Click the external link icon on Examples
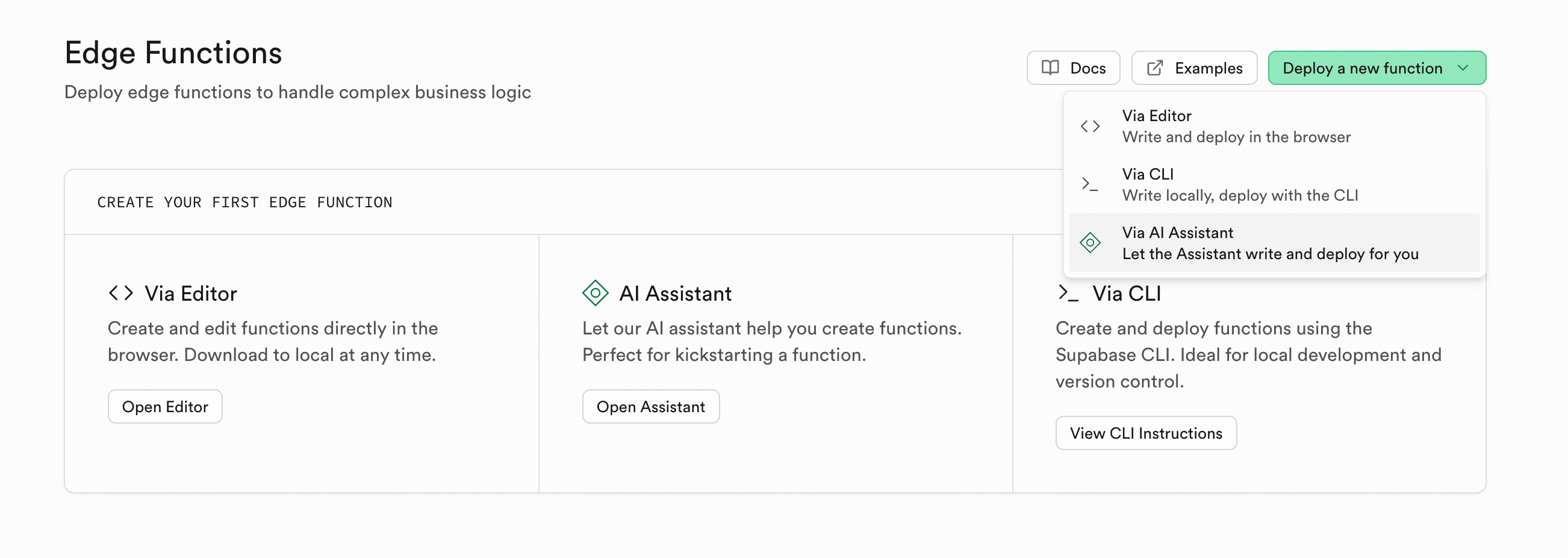 pyautogui.click(x=1156, y=67)
